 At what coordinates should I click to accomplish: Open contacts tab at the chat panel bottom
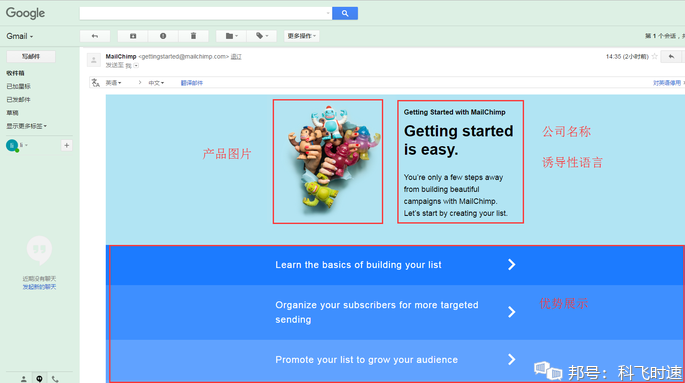coord(24,379)
